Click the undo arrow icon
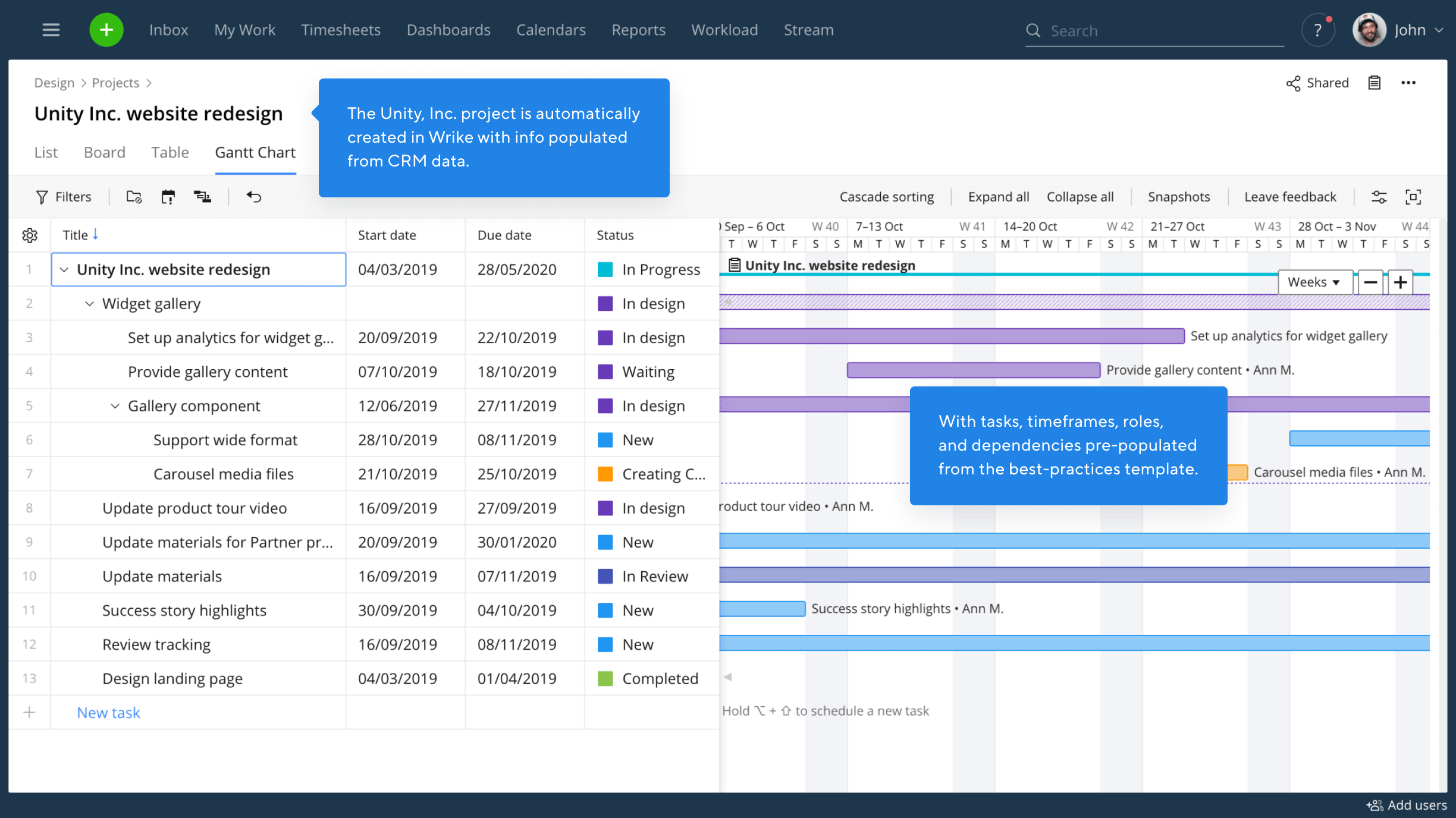 254,197
